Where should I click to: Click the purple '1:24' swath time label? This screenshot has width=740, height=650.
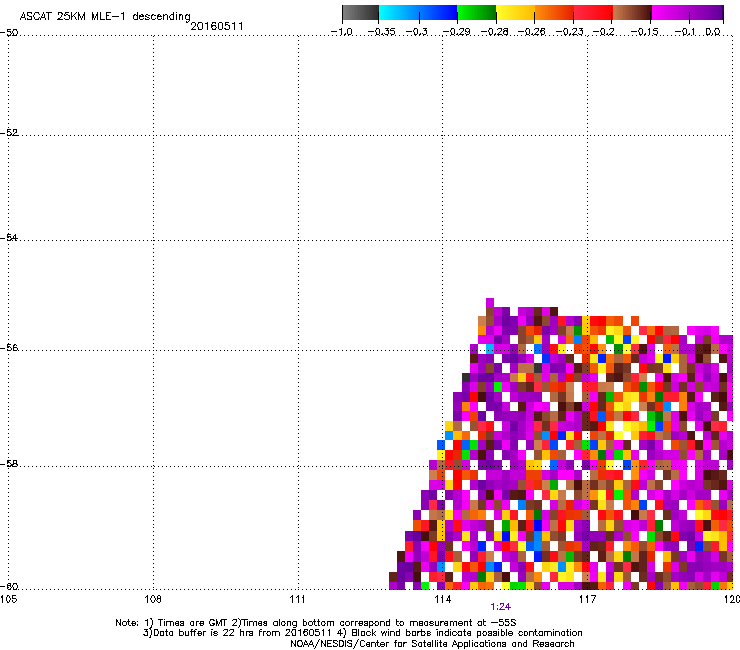click(500, 607)
